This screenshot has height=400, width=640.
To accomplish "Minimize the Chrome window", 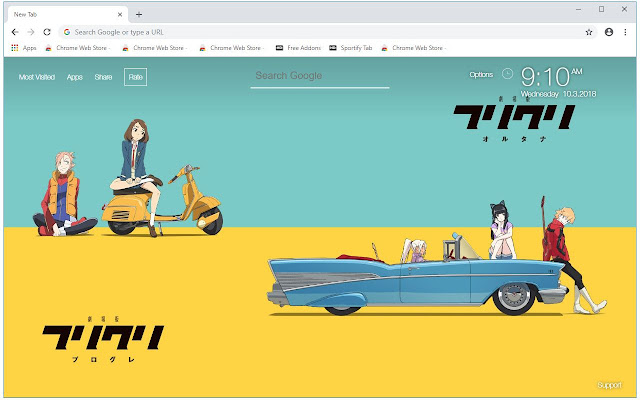I will point(578,9).
